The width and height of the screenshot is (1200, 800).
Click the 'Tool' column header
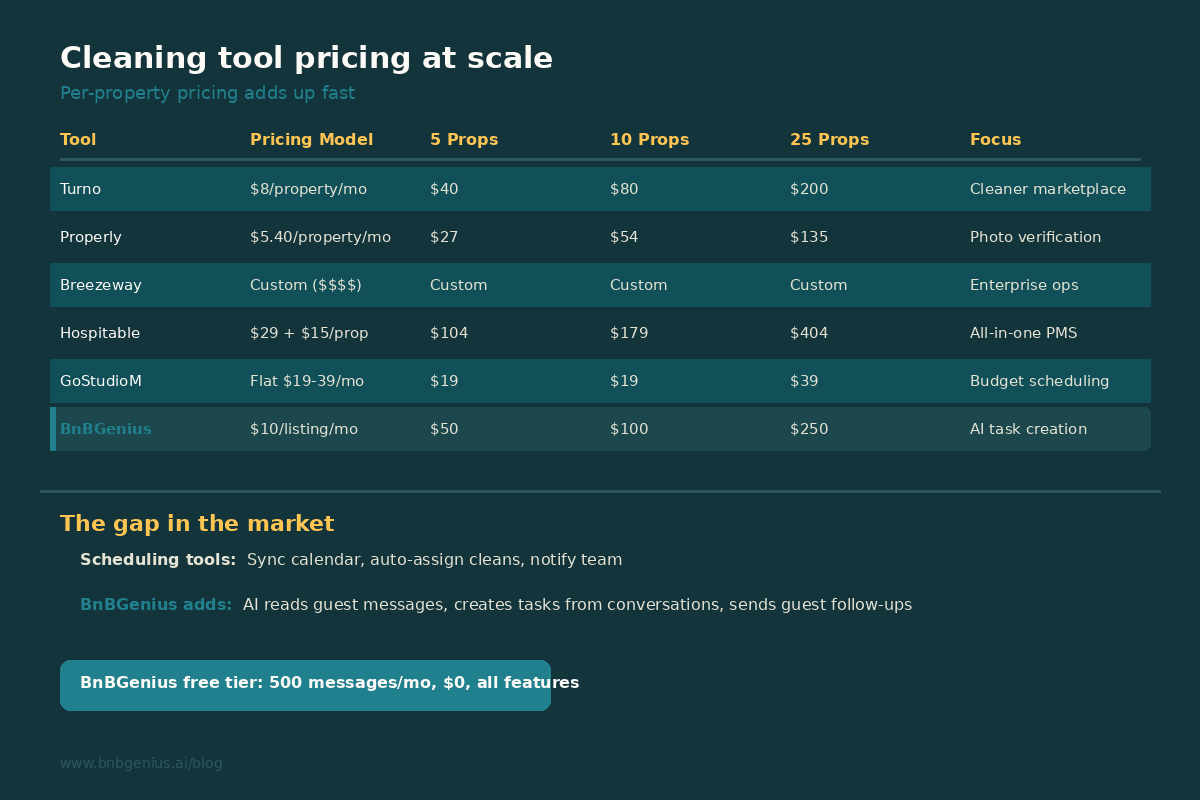78,140
